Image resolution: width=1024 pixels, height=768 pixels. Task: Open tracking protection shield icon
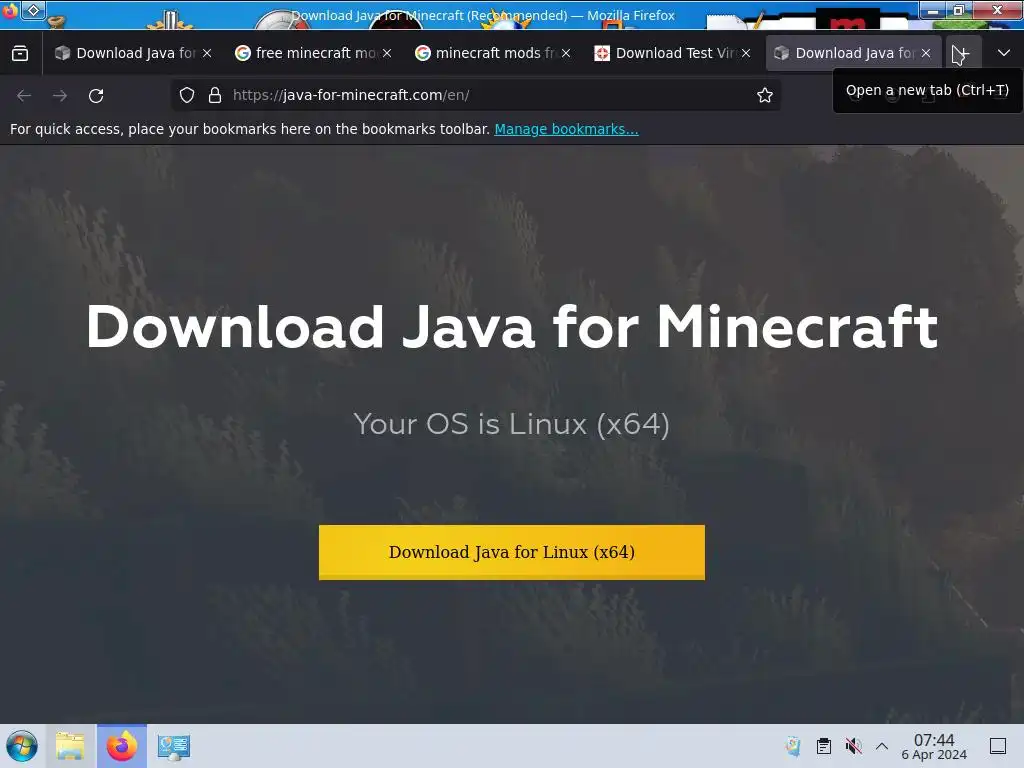click(187, 95)
